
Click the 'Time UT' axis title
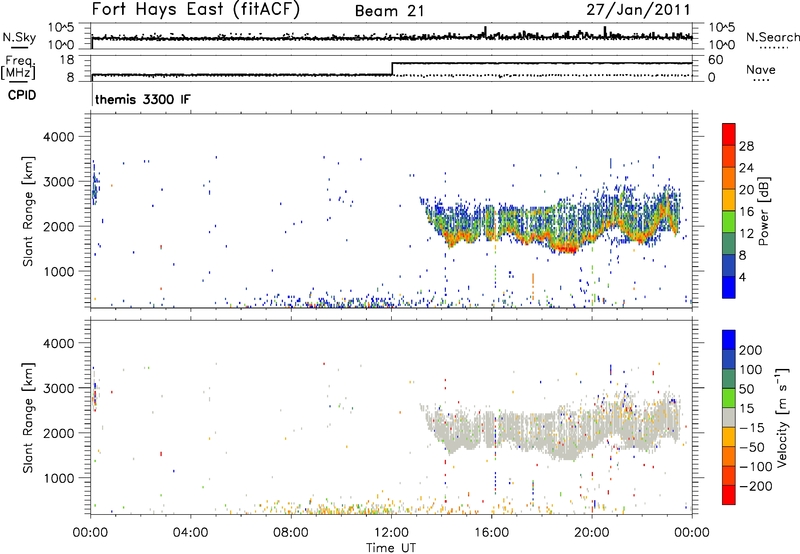pyautogui.click(x=391, y=548)
